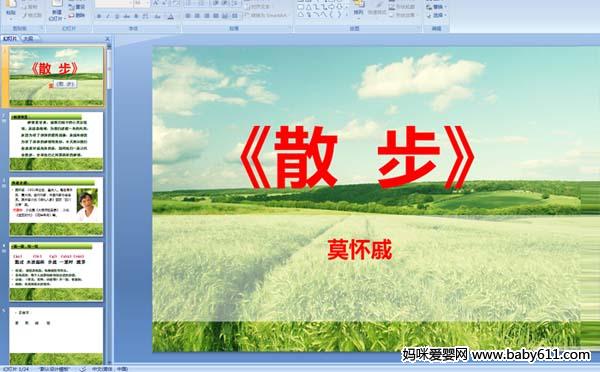Switch to the Slides tab in left pane

click(10, 38)
